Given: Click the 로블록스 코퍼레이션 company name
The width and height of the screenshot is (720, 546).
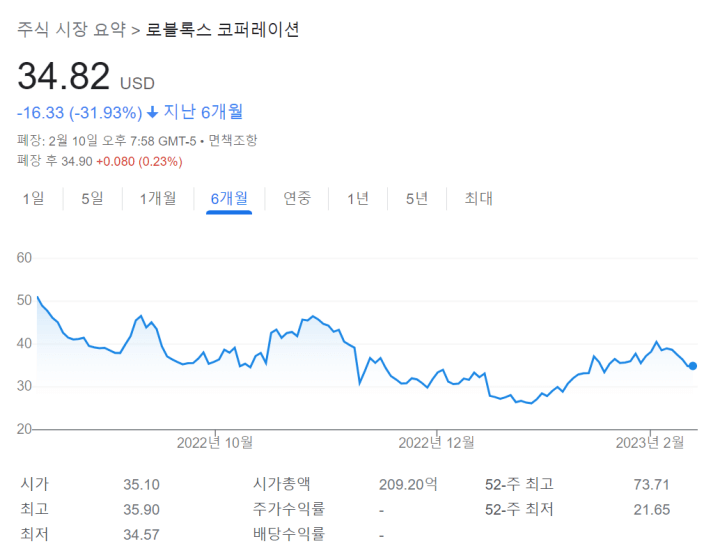Looking at the screenshot, I should 223,29.
